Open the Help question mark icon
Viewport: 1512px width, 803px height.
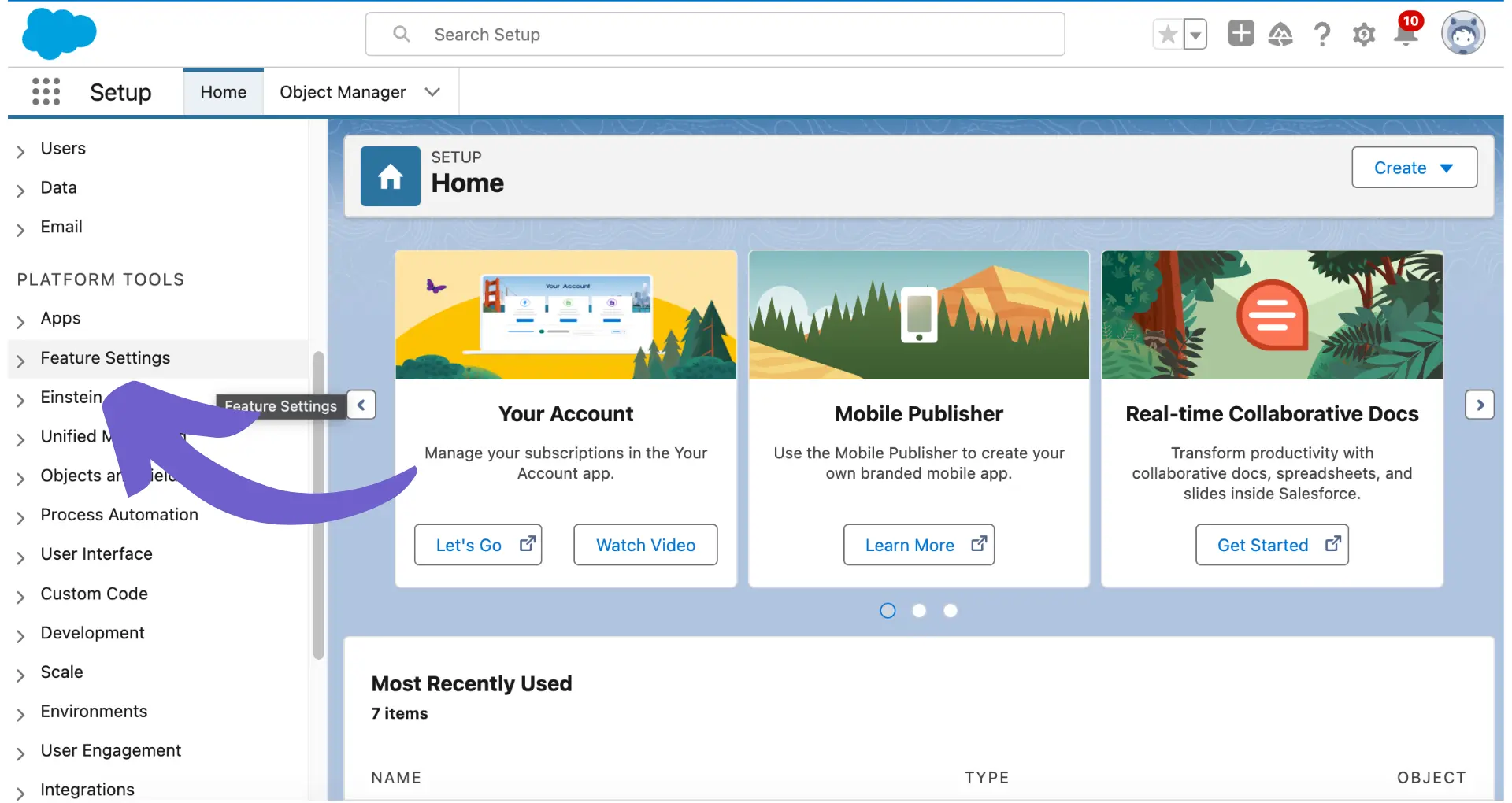1322,34
